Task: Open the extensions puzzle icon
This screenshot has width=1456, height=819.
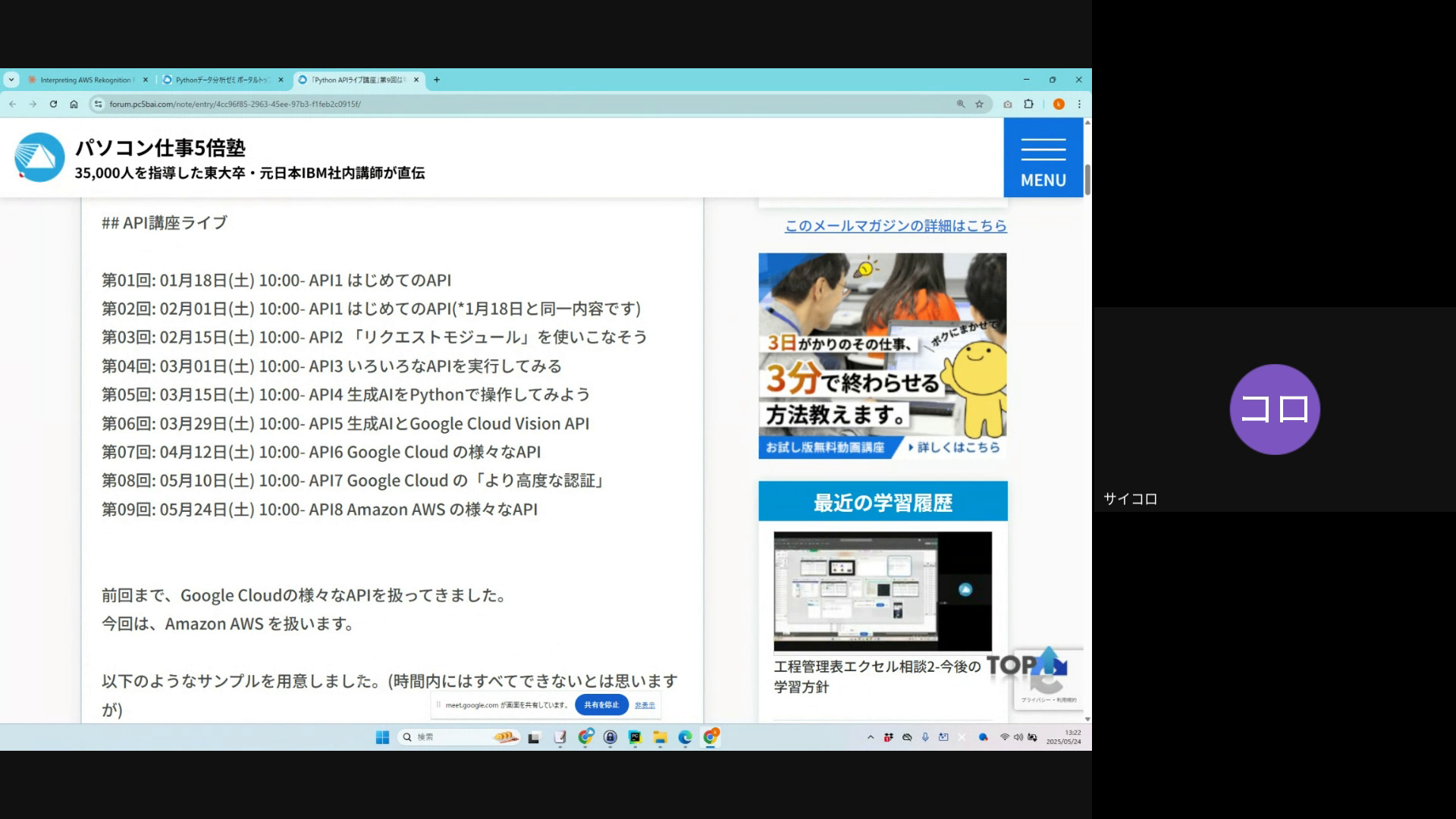Action: point(1028,104)
